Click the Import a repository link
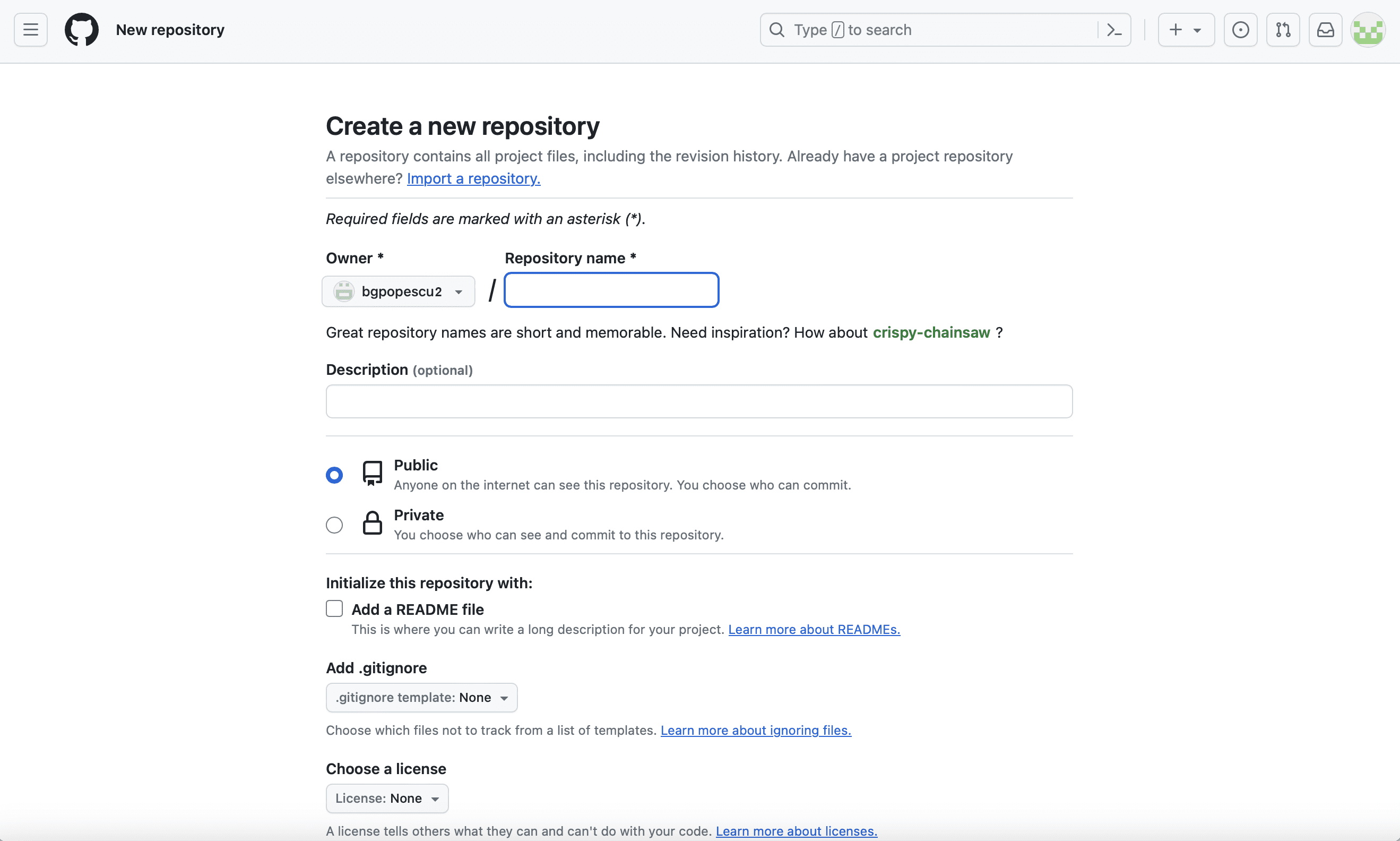 (473, 178)
